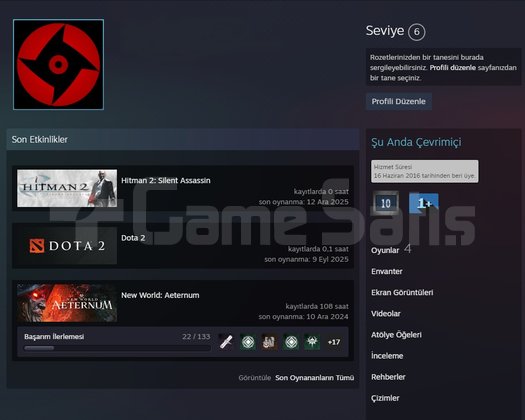Click the 'Seviye' label

click(385, 30)
